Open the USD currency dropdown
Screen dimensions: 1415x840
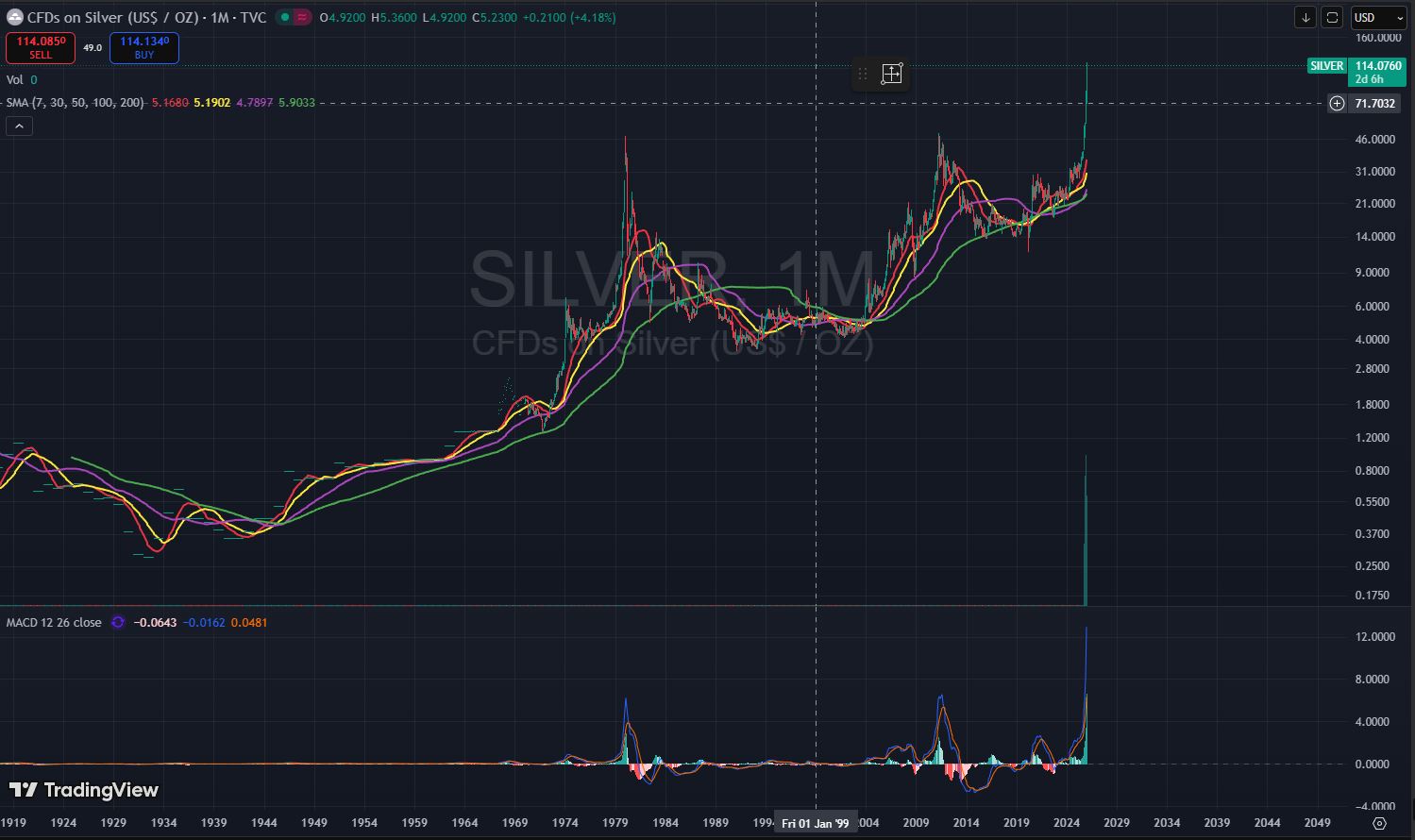pos(1378,17)
